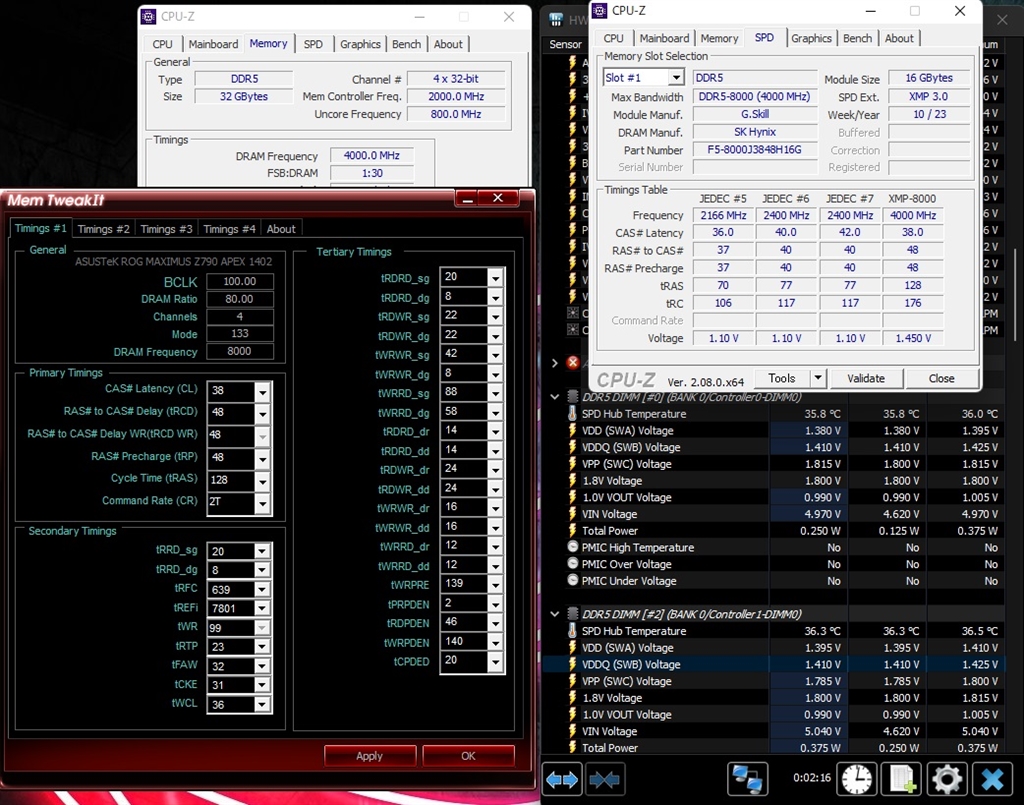Open the network remote monitoring icon

coord(747,778)
